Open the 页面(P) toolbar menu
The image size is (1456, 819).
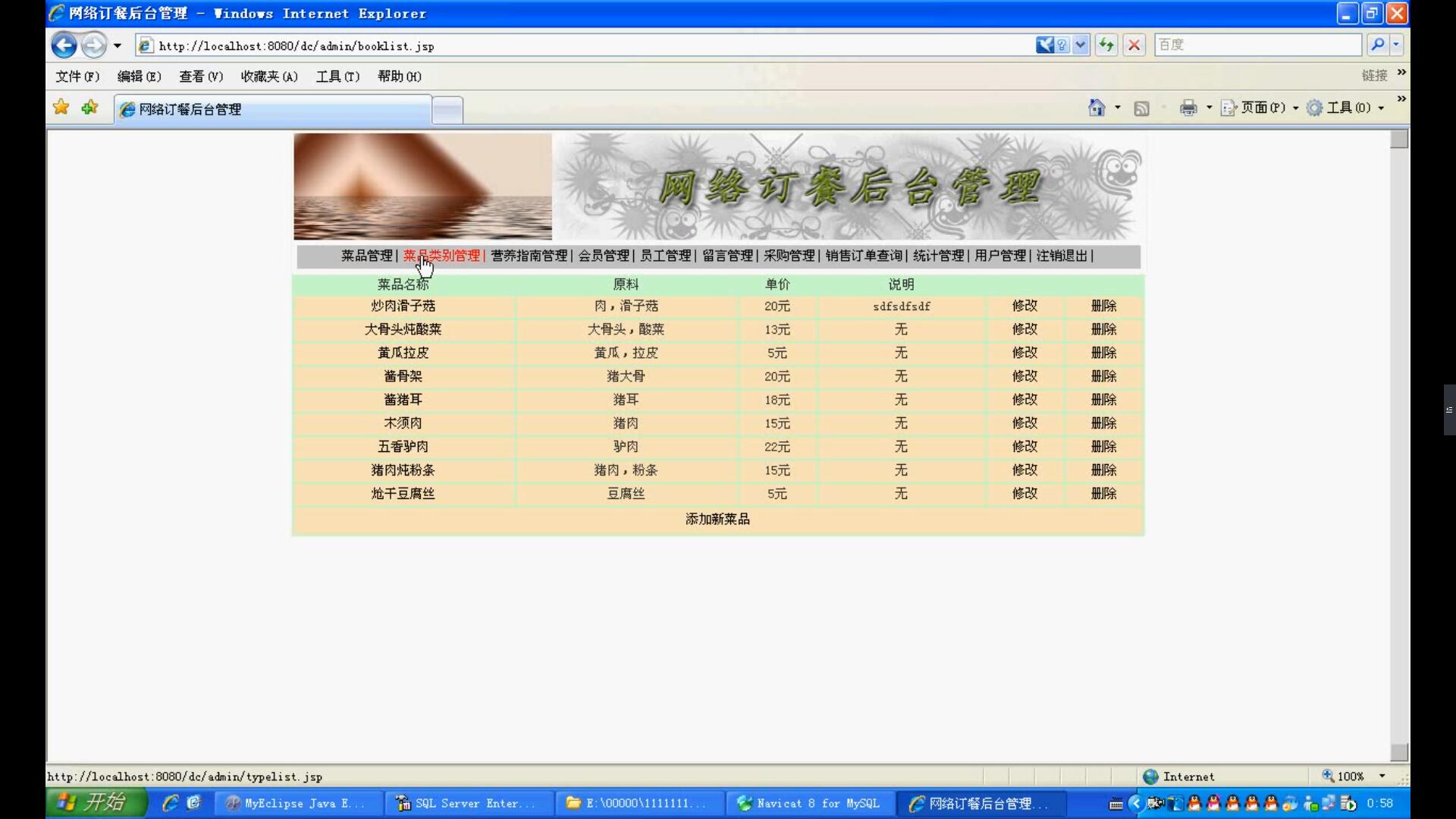[1260, 108]
